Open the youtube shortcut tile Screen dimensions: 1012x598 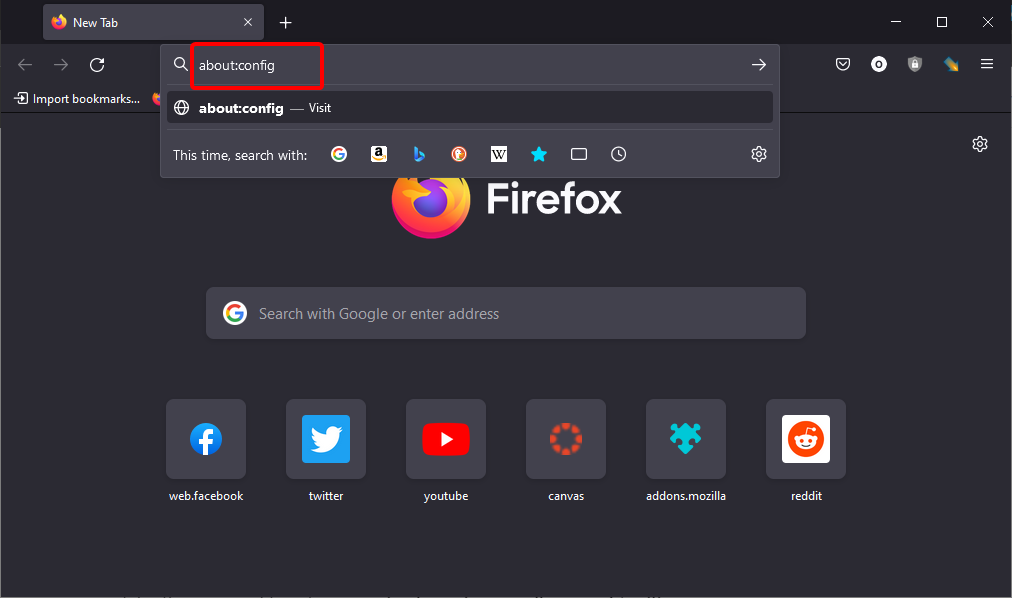[x=446, y=439]
